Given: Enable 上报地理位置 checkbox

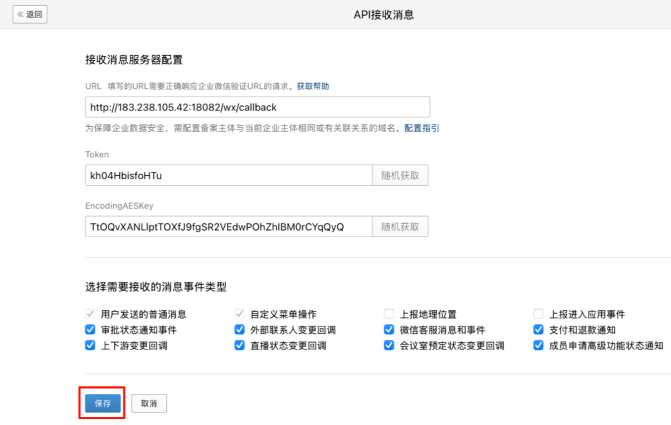Looking at the screenshot, I should click(x=389, y=313).
